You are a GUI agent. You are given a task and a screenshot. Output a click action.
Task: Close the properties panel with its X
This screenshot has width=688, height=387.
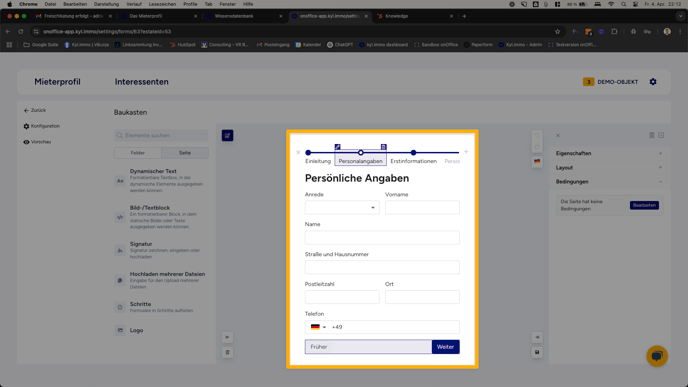558,136
